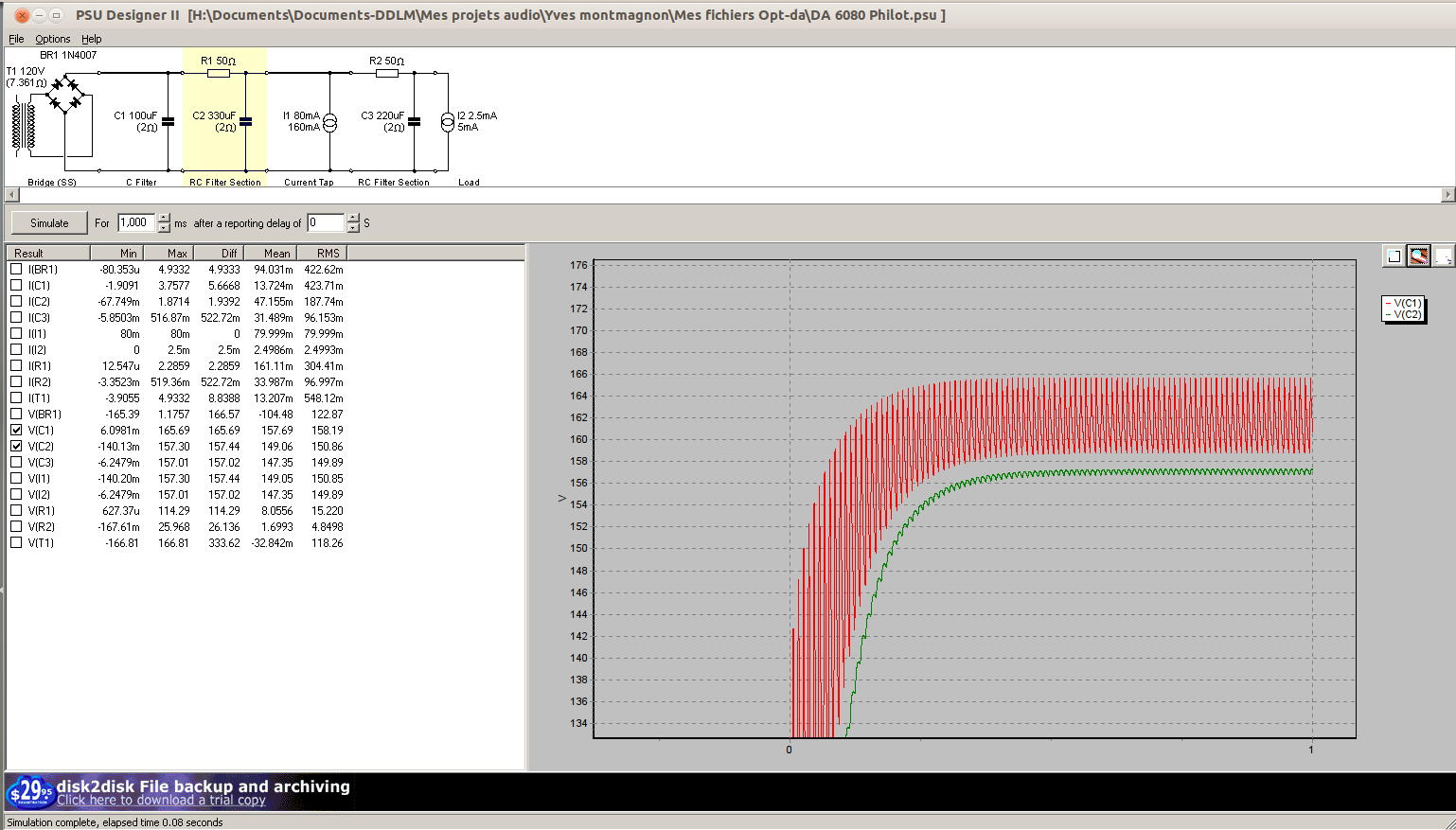The image size is (1456, 830).
Task: Open the Options menu
Action: pyautogui.click(x=53, y=39)
